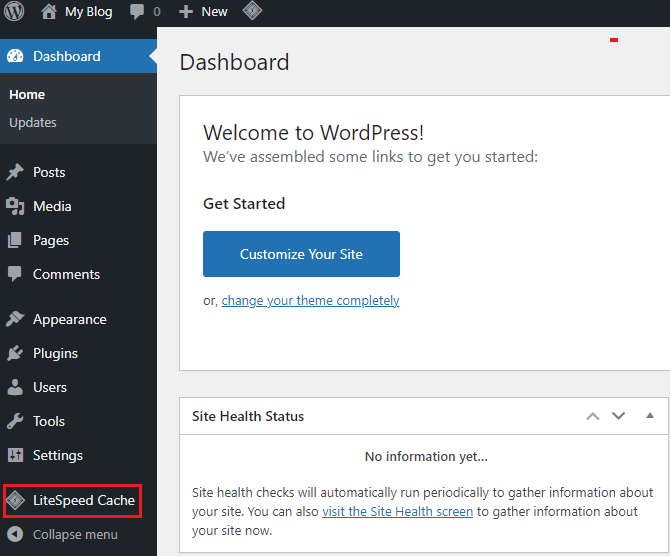The image size is (671, 556).
Task: Click the Pages icon in sidebar
Action: tap(15, 240)
